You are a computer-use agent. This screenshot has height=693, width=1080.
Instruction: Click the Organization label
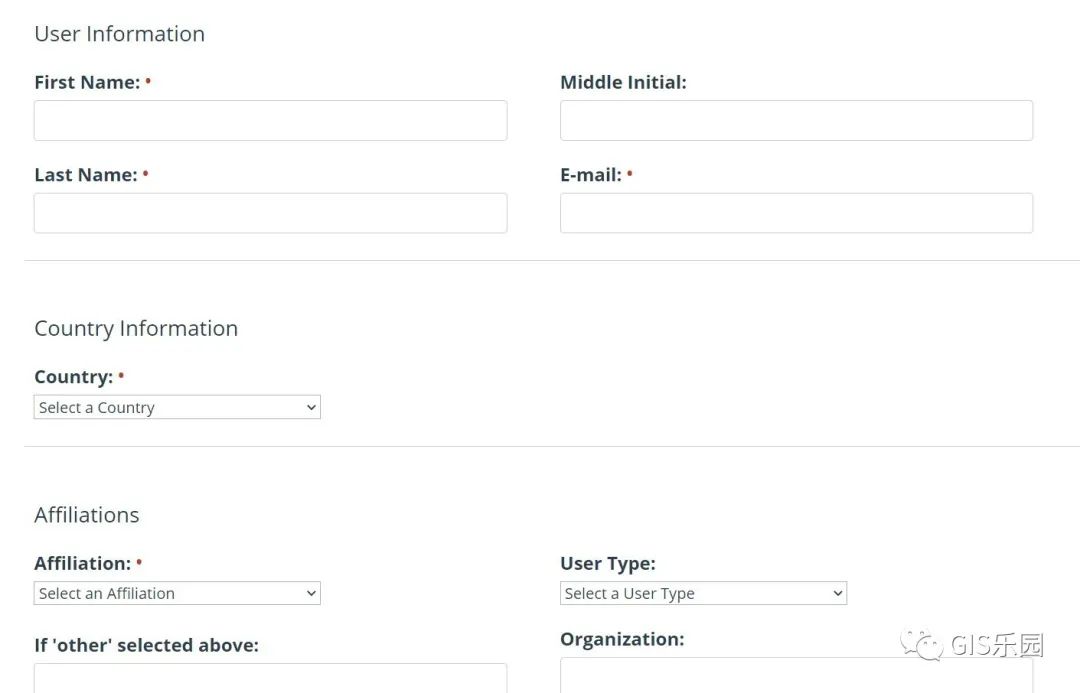622,639
